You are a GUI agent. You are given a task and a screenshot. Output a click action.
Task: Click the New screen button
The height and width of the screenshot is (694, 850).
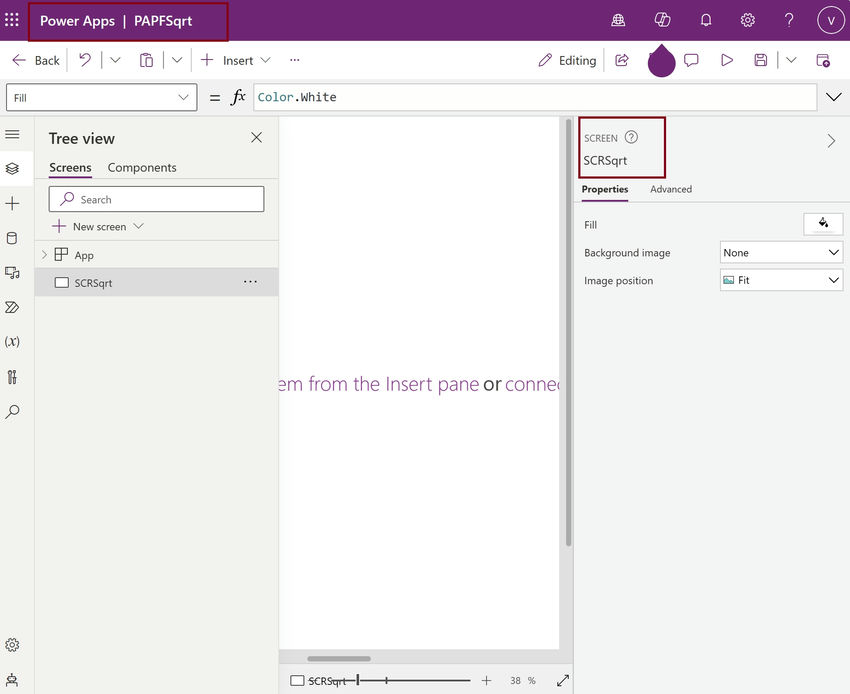pos(98,227)
